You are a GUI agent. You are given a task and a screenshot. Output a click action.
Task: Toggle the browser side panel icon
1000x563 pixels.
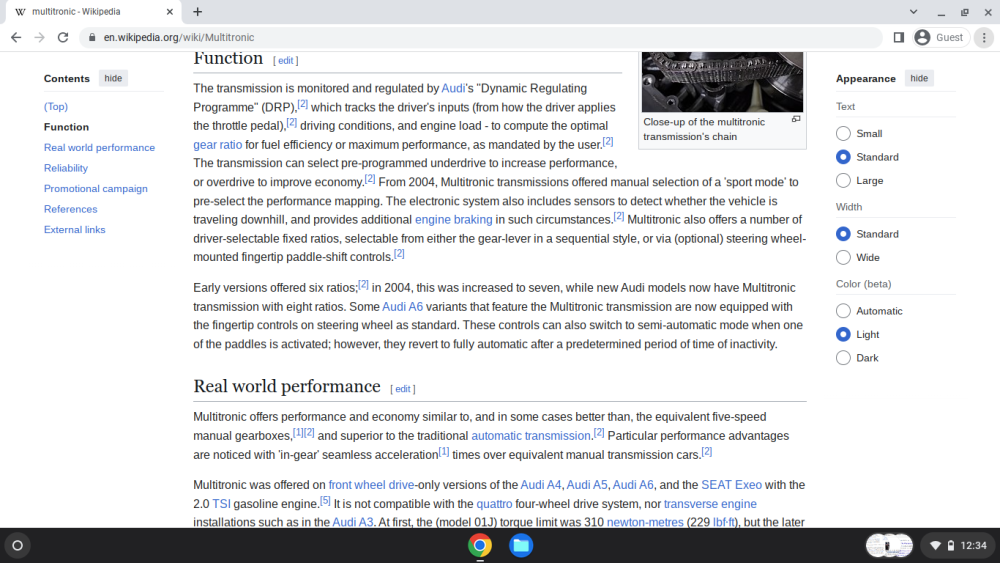click(899, 38)
